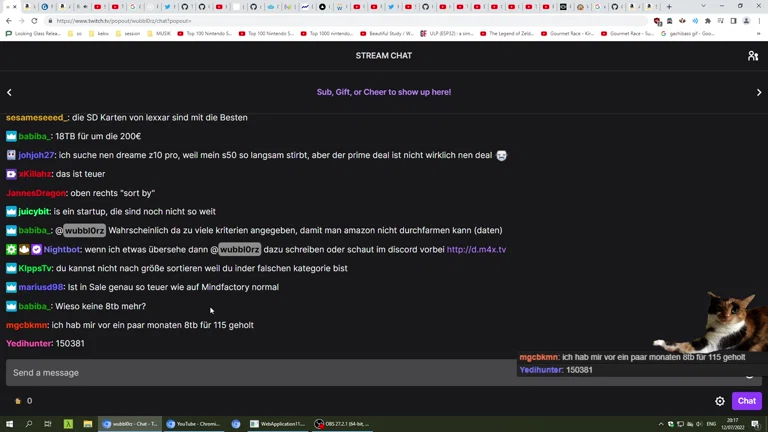Viewport: 768px width, 432px height.
Task: Open a new browser tab
Action: tap(669, 6)
